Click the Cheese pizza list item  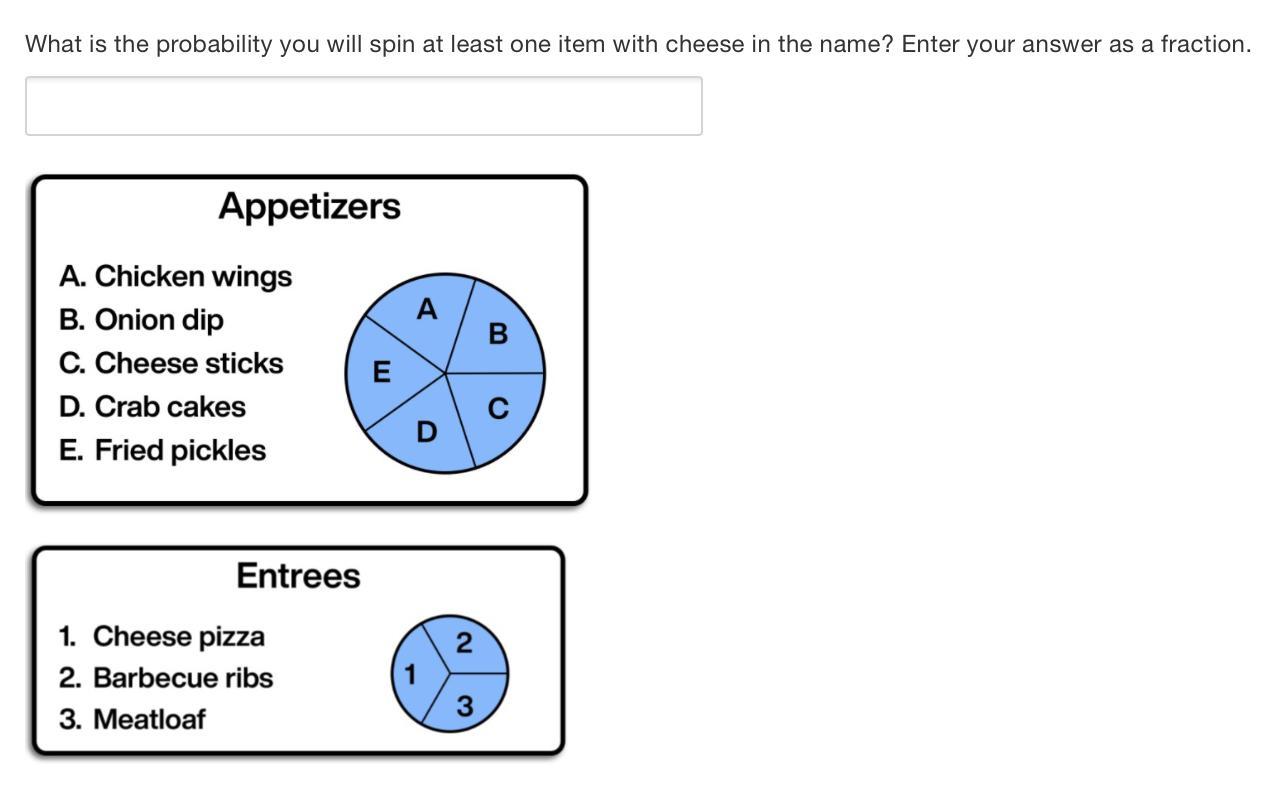(x=162, y=636)
